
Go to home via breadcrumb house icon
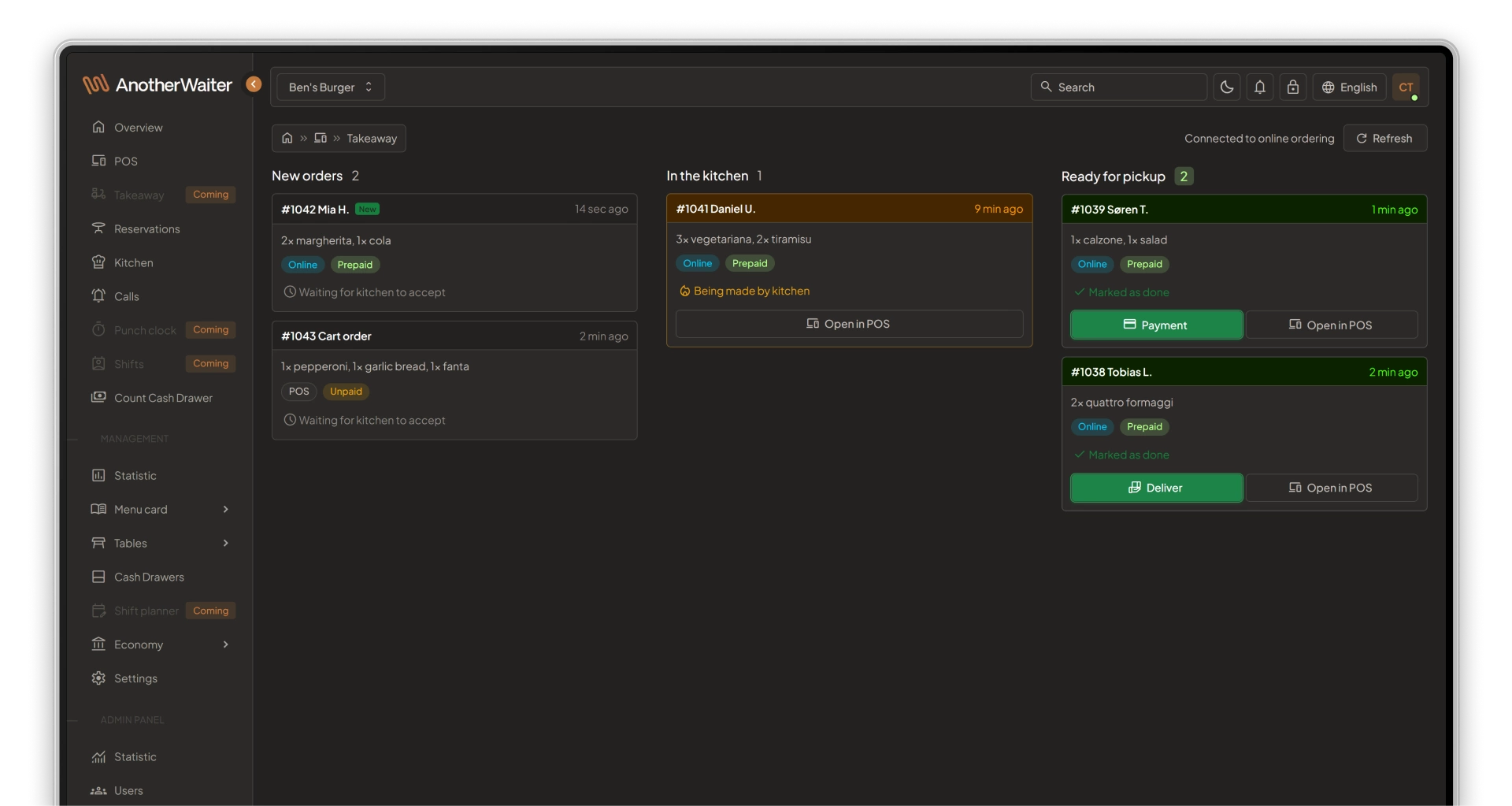click(x=287, y=138)
